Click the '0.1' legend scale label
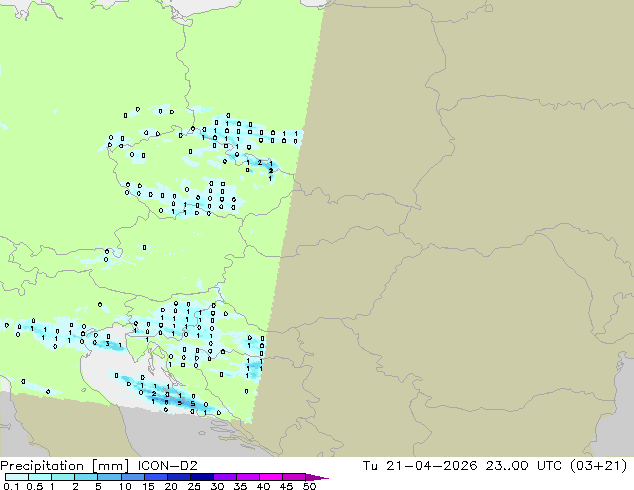Screen dimensions: 634x490 tap(11, 486)
